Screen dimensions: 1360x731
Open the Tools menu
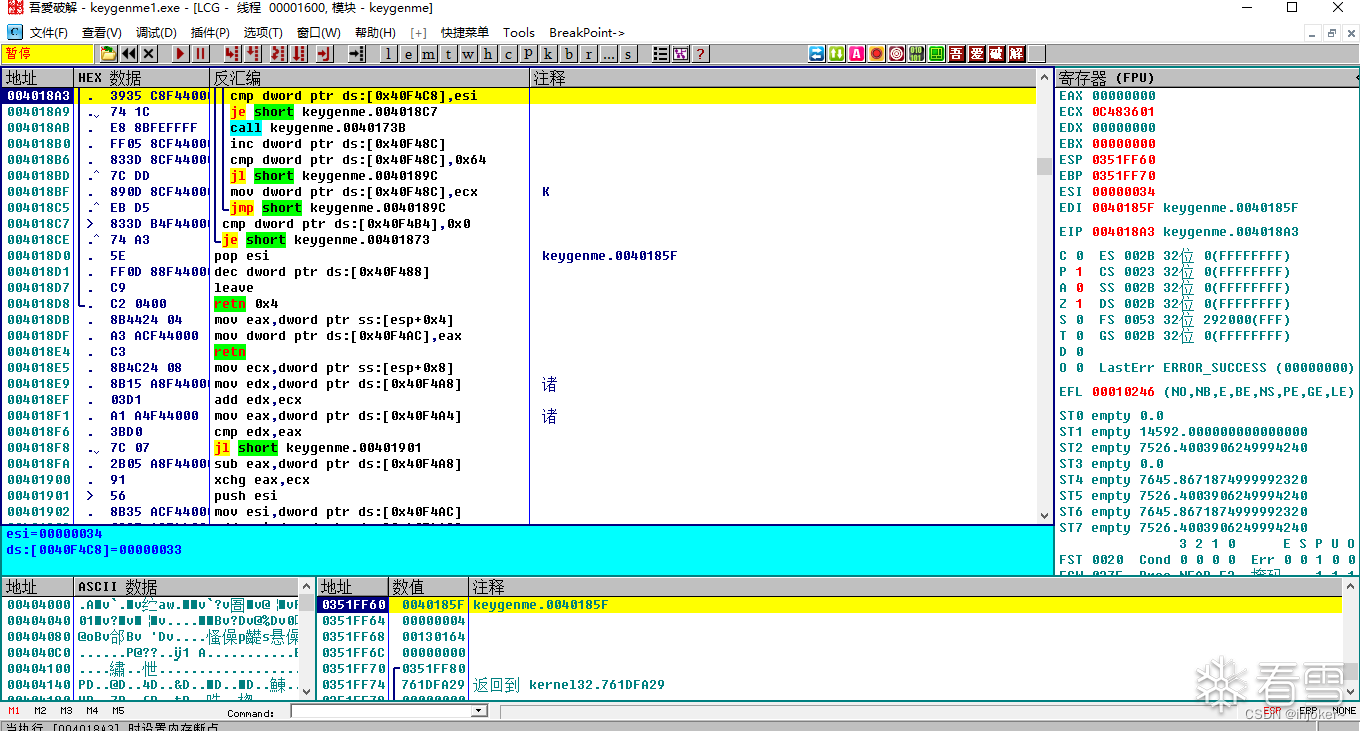click(x=519, y=33)
